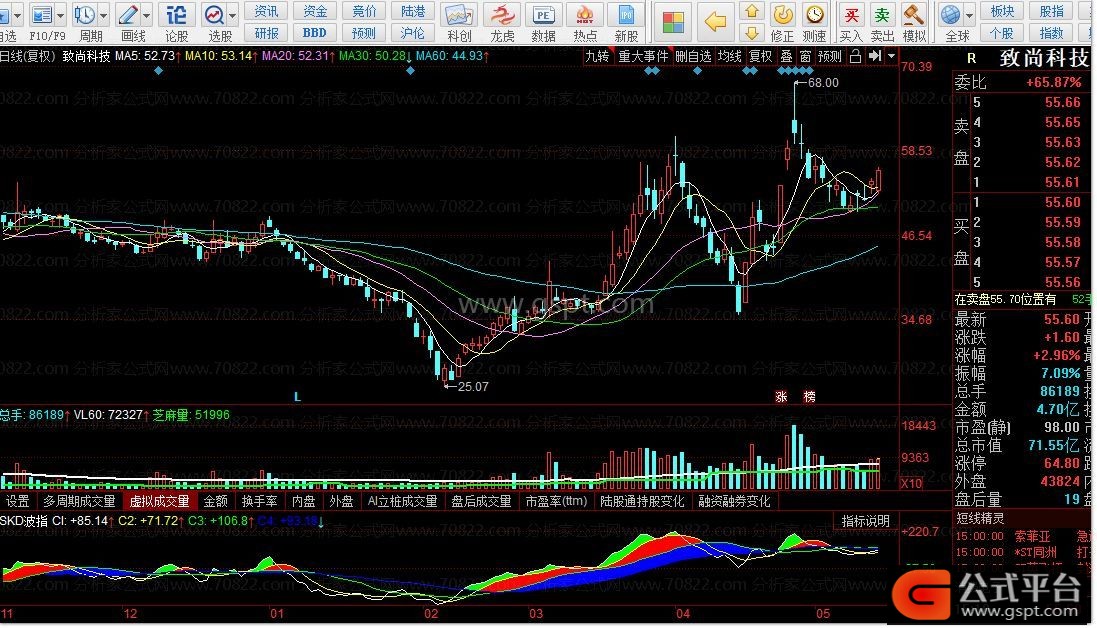Click the 资金 capital flow button
This screenshot has width=1097, height=628.
point(315,11)
